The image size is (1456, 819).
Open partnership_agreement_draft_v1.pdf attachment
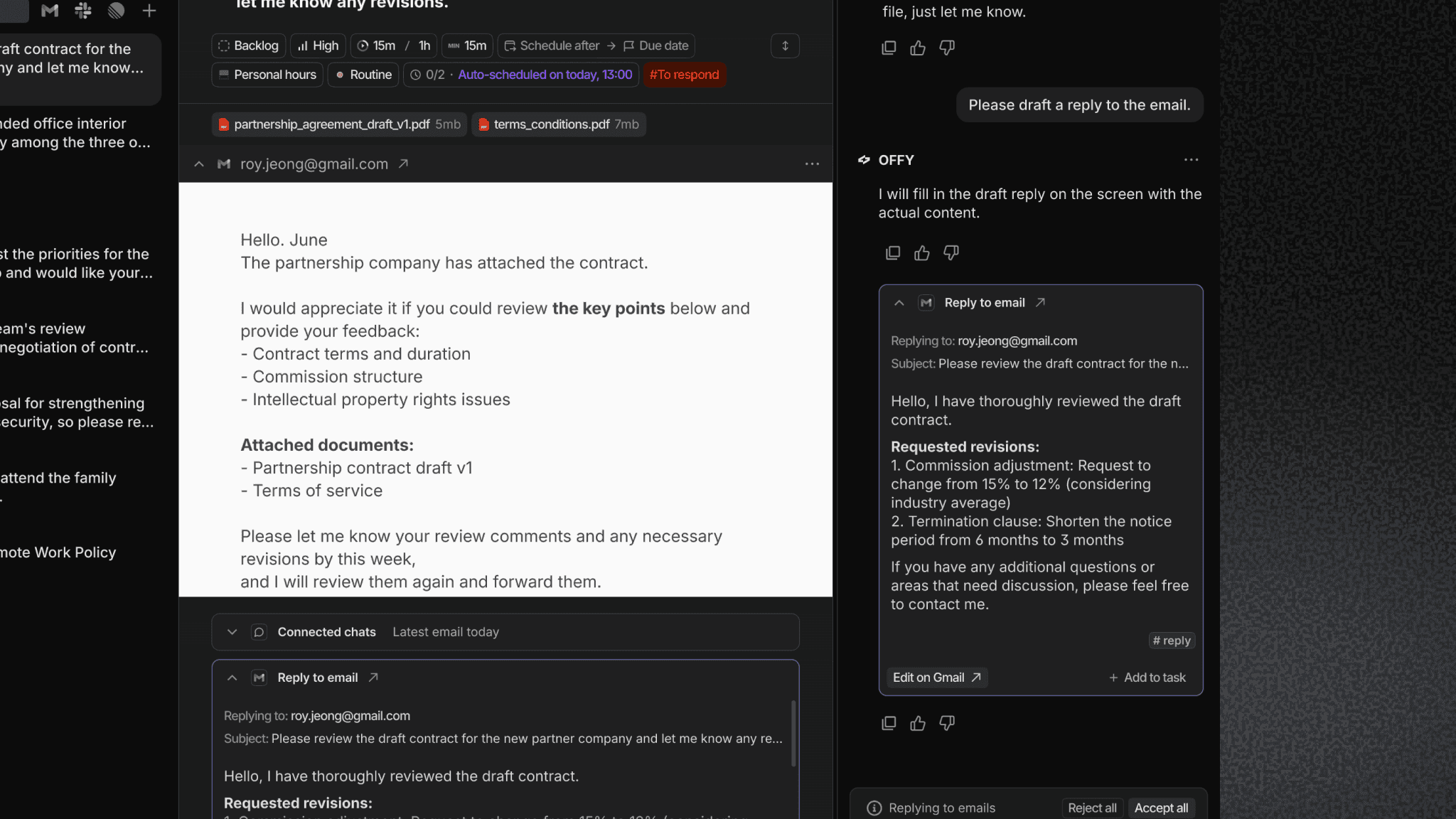pos(339,124)
